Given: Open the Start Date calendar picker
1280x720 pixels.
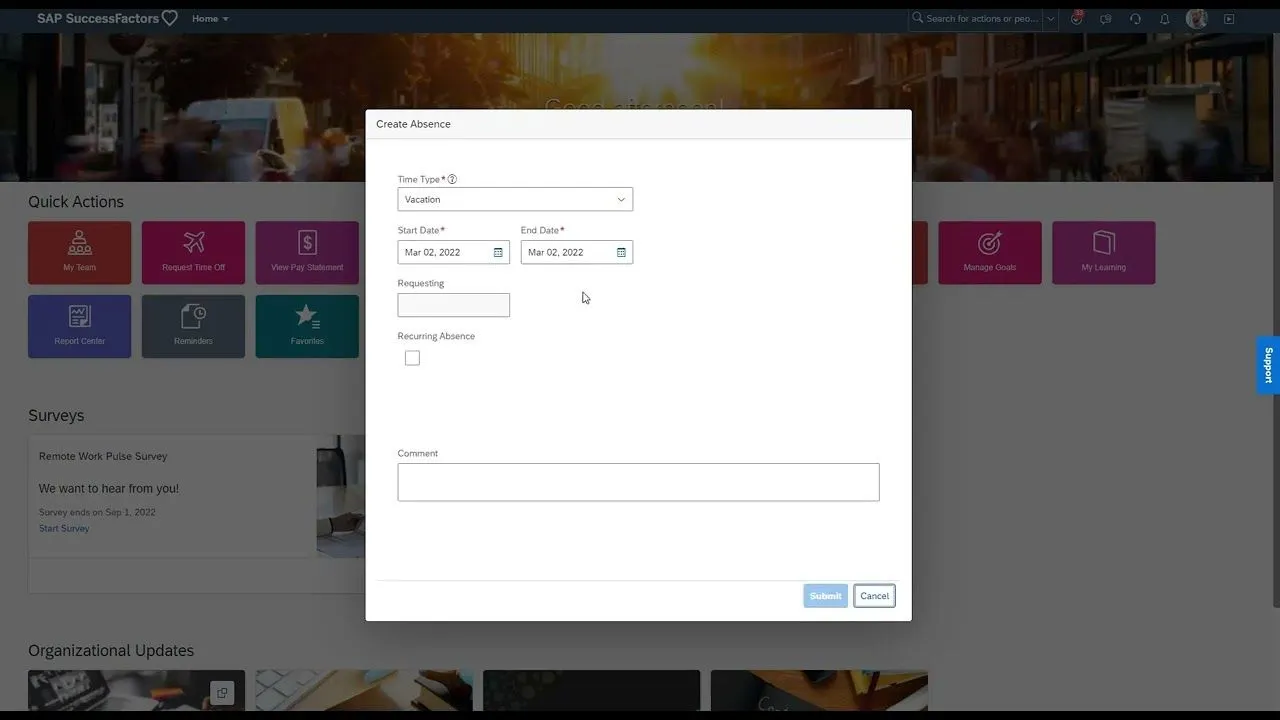Looking at the screenshot, I should pyautogui.click(x=498, y=253).
